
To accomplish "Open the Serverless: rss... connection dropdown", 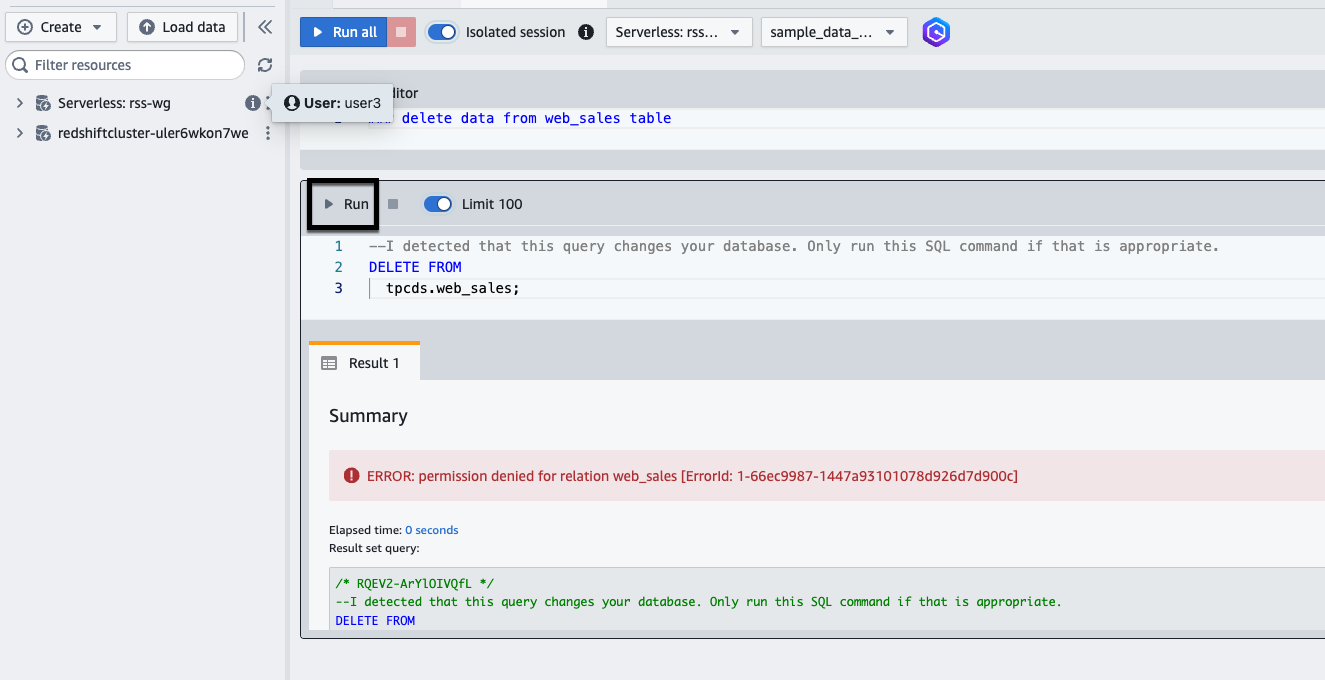I will [x=678, y=32].
